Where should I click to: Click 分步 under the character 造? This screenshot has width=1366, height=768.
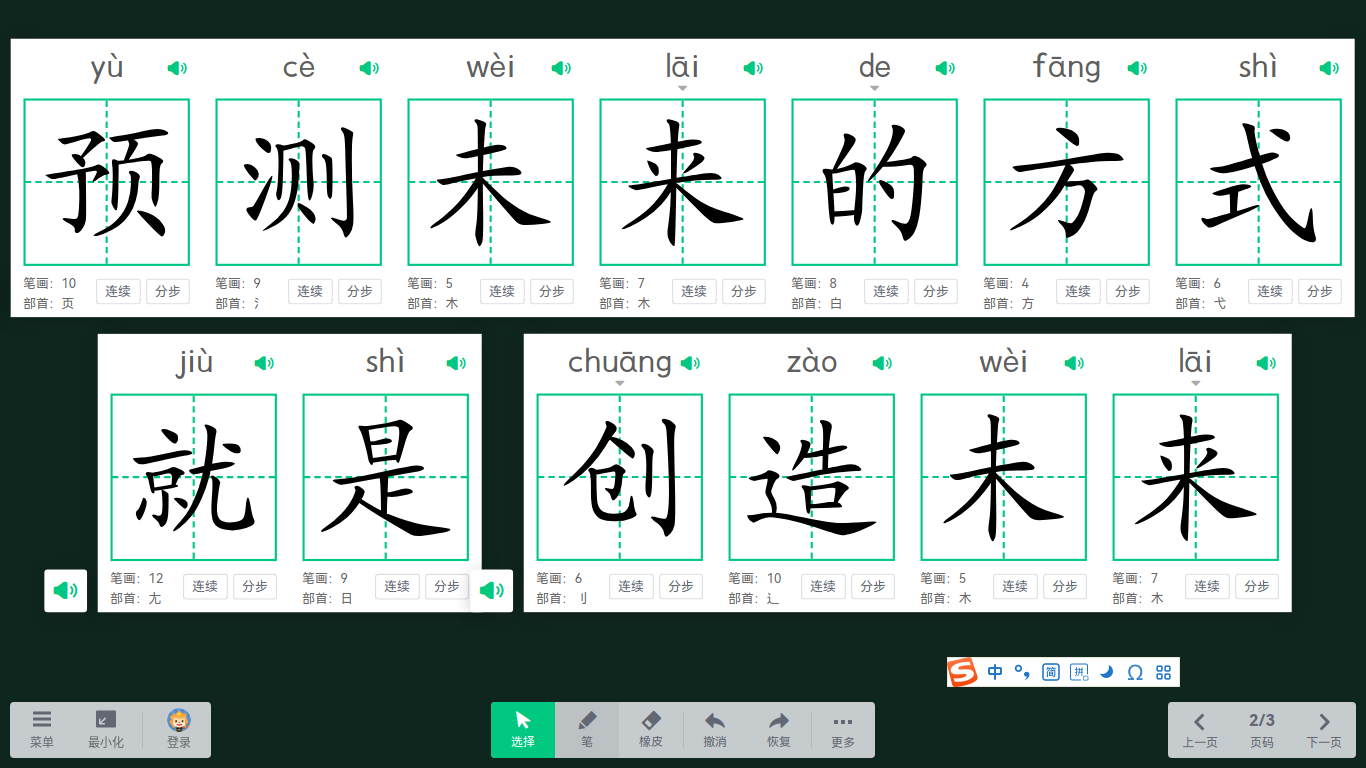click(x=873, y=586)
